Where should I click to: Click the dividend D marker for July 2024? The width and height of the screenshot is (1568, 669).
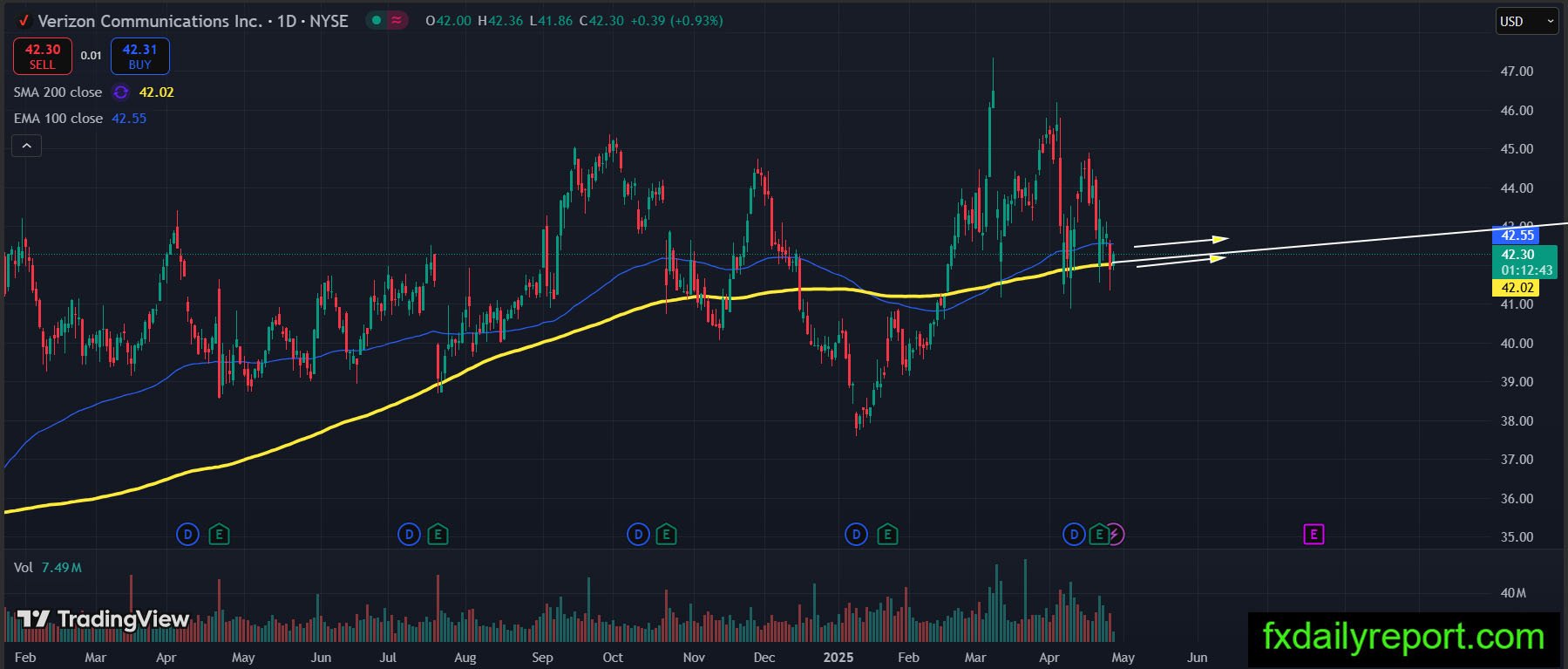tap(410, 534)
